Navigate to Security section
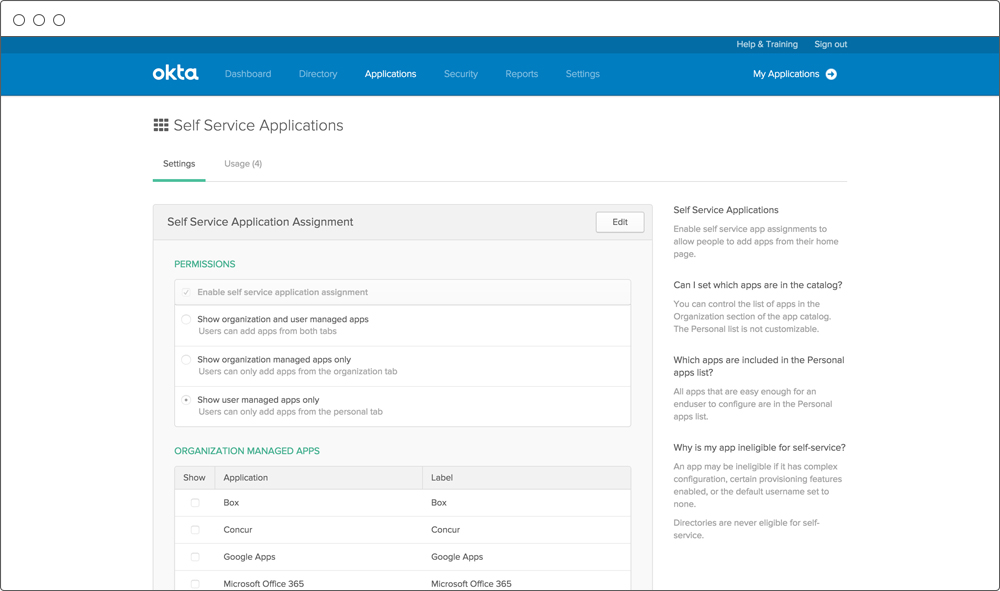The image size is (1000, 591). click(x=460, y=73)
